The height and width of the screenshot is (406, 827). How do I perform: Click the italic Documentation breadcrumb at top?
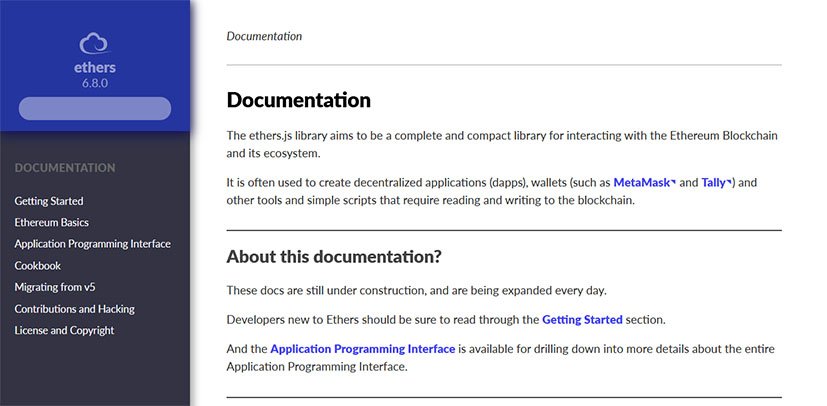(x=264, y=36)
